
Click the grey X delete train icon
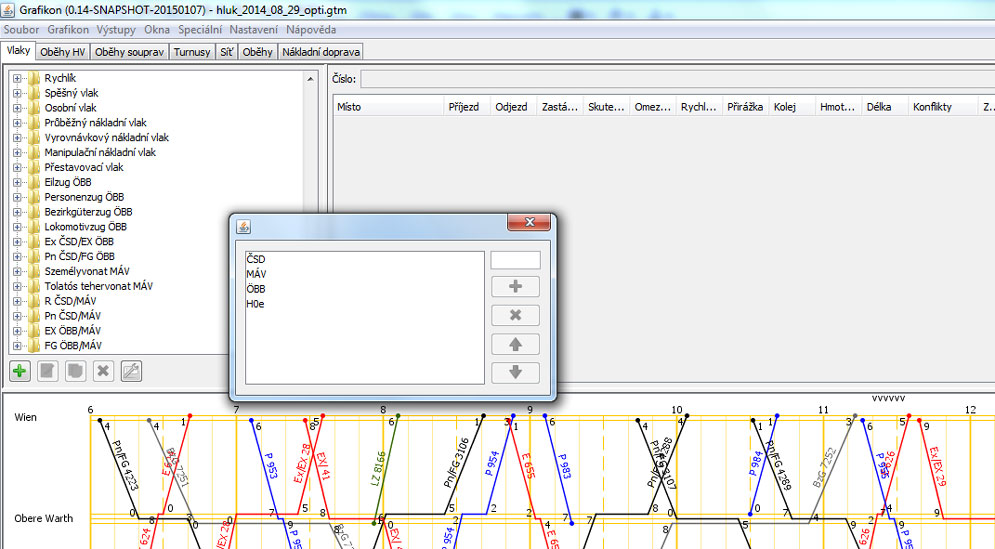tap(103, 371)
